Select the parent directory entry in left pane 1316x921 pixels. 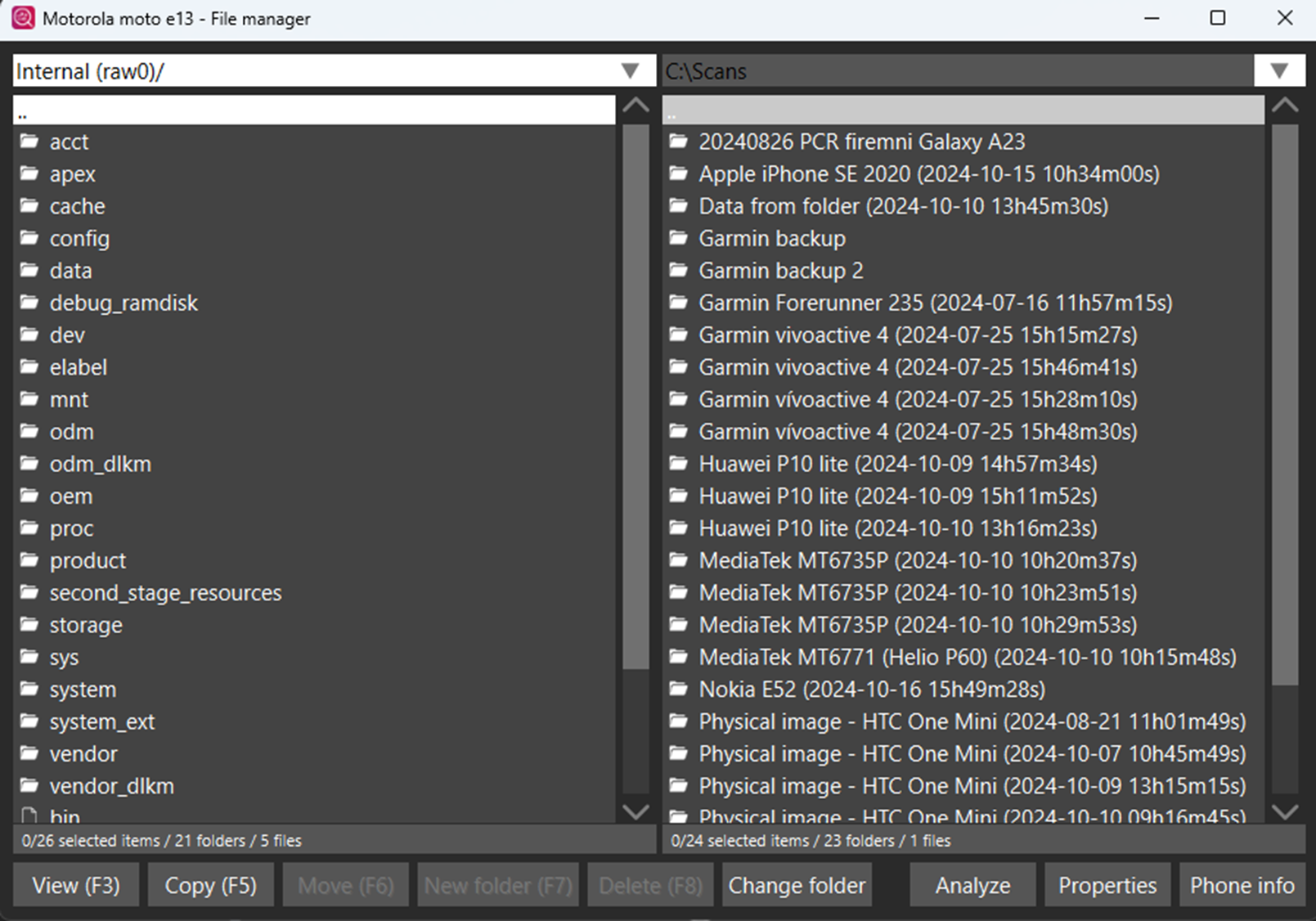314,111
